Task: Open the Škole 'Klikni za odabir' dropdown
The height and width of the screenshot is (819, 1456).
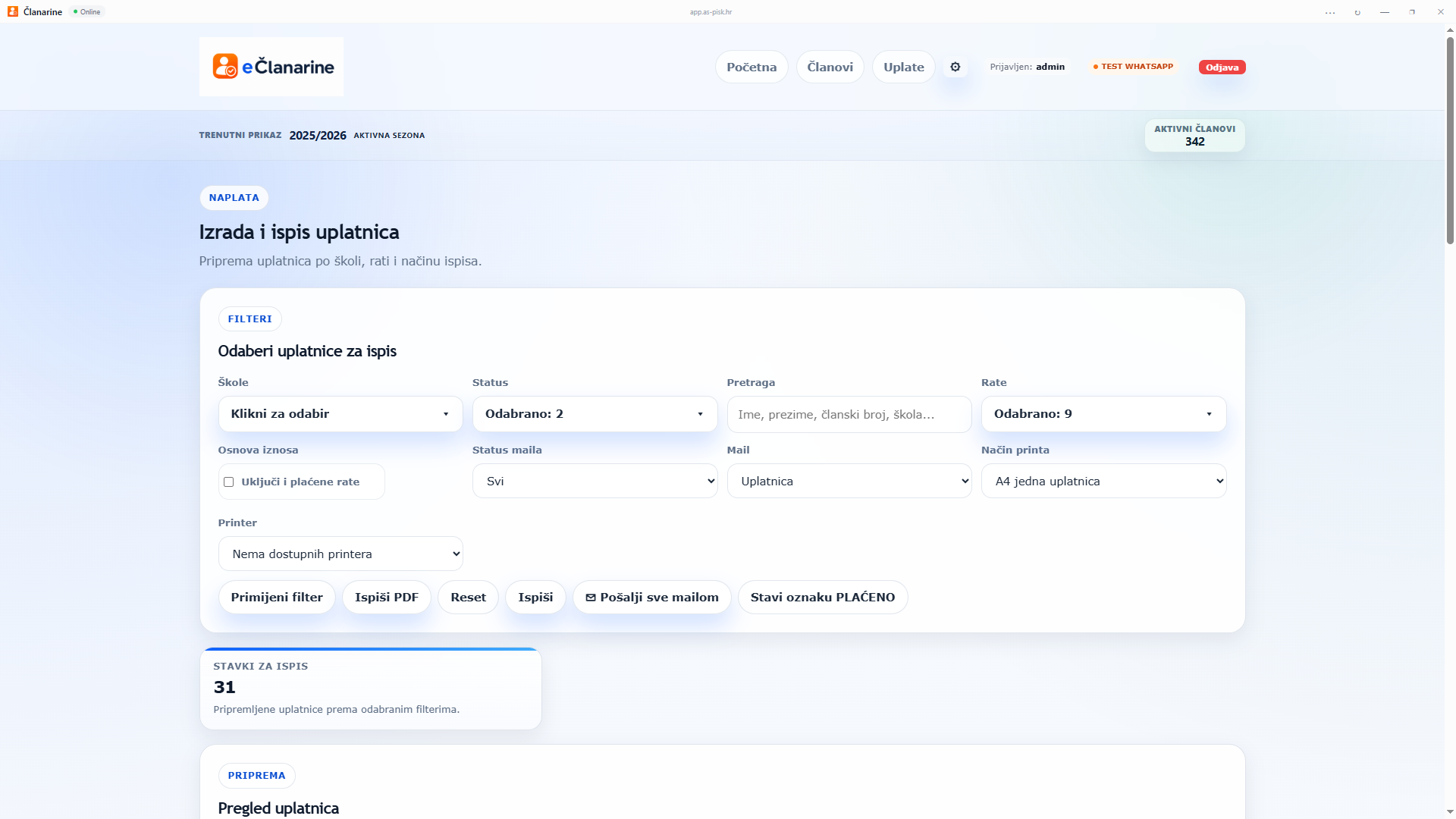Action: (x=340, y=414)
